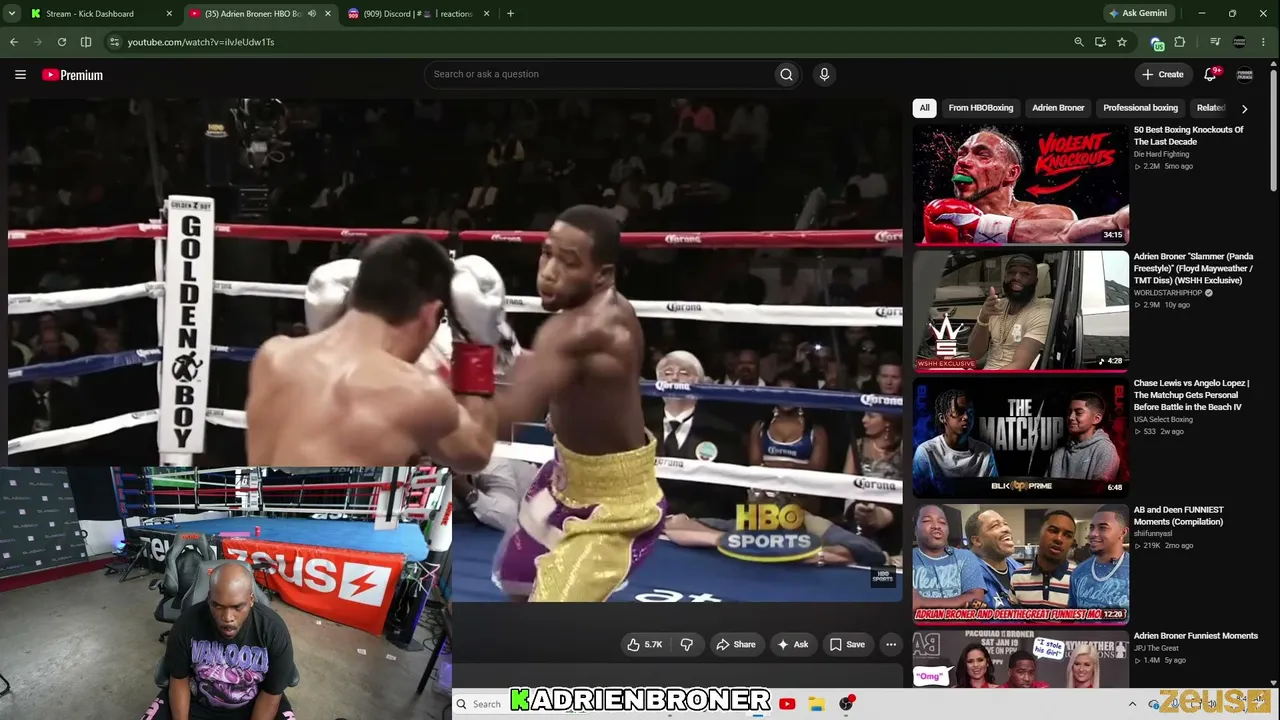Show hidden system tray icons
1280x720 pixels.
(1132, 704)
